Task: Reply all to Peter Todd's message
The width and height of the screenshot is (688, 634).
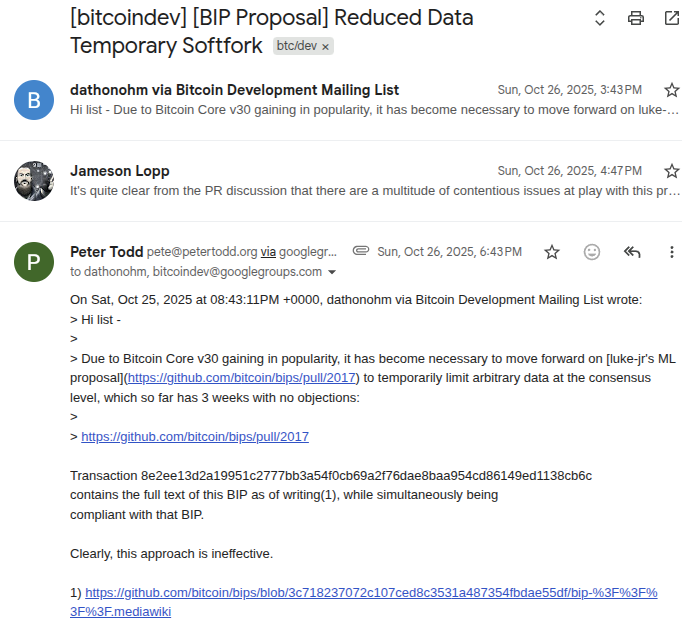Action: (632, 252)
